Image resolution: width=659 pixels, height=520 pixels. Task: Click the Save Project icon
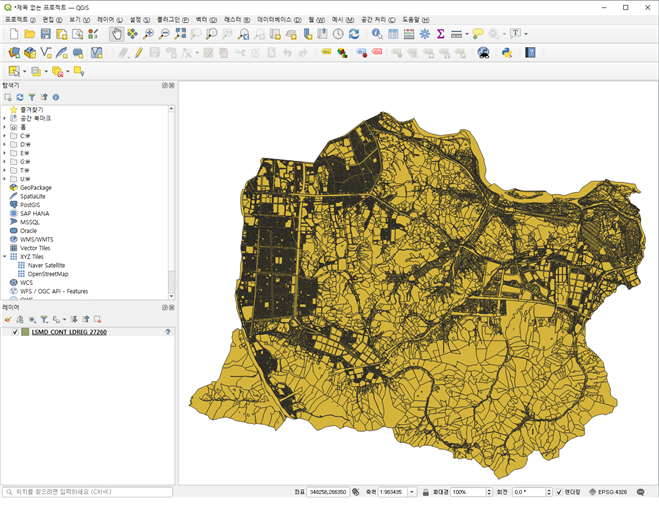point(46,34)
